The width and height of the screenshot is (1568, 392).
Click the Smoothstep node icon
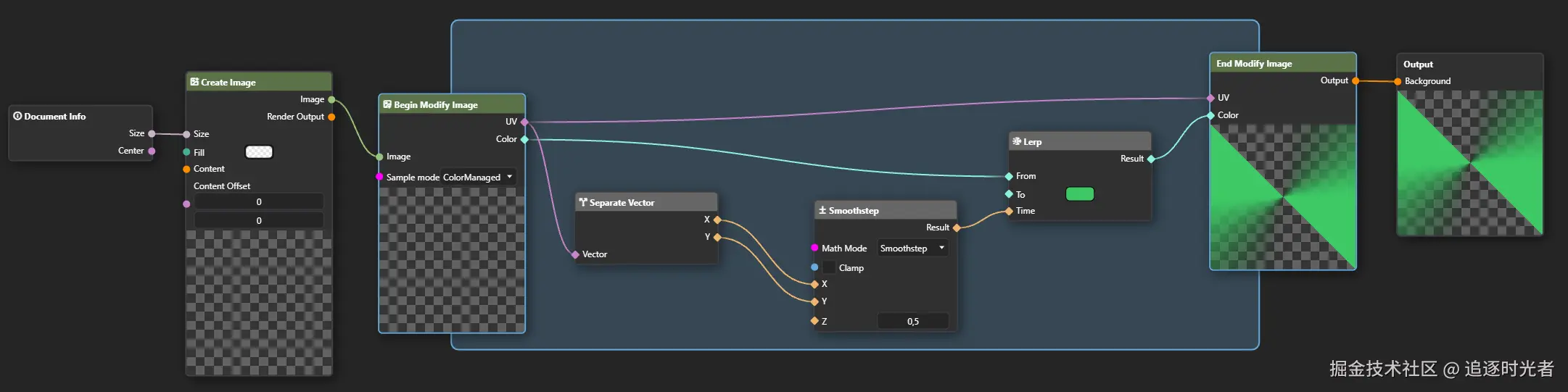coord(822,210)
